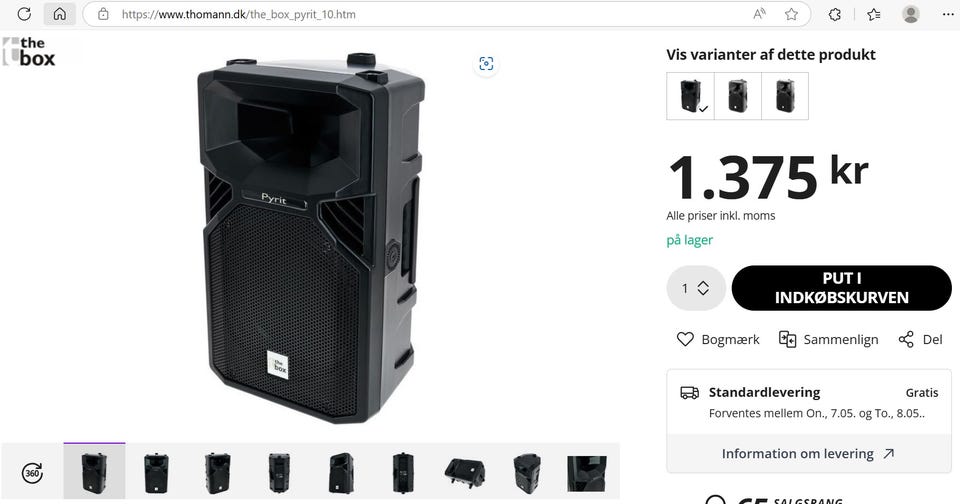Open the favorites list icon

[x=874, y=14]
